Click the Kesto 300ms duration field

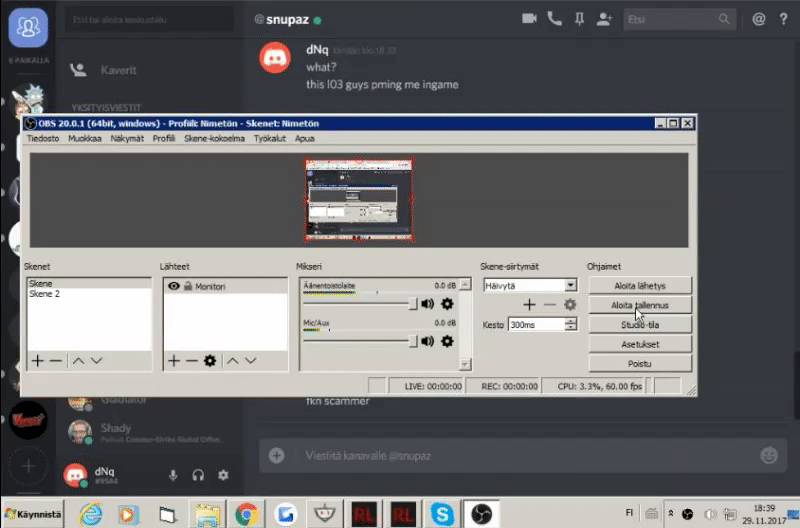pyautogui.click(x=537, y=324)
